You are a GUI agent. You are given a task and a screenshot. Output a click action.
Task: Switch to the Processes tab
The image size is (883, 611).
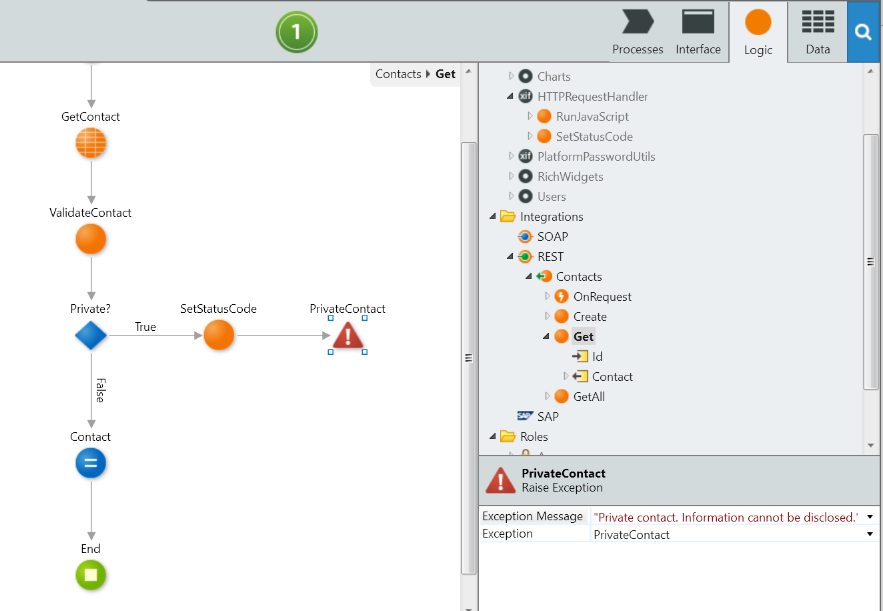[637, 32]
